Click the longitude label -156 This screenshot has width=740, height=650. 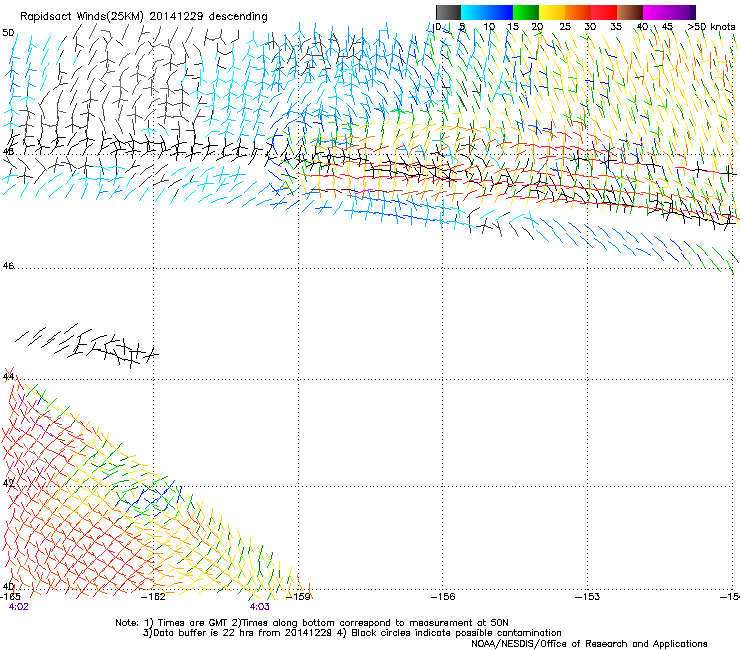(x=443, y=597)
